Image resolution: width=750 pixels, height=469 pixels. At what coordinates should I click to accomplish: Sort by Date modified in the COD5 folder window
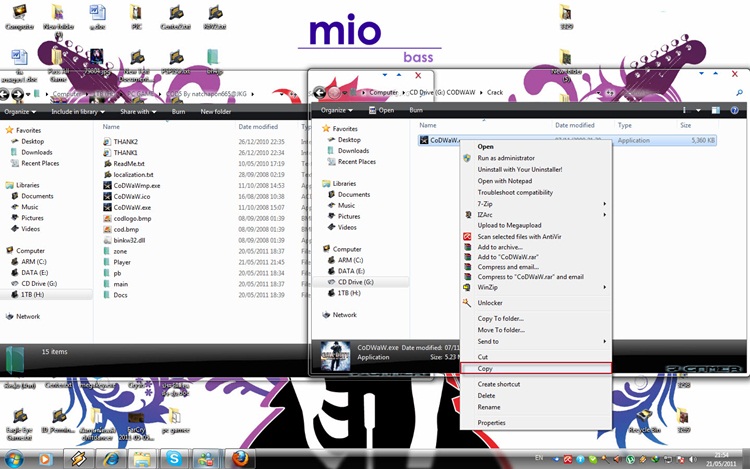point(258,127)
